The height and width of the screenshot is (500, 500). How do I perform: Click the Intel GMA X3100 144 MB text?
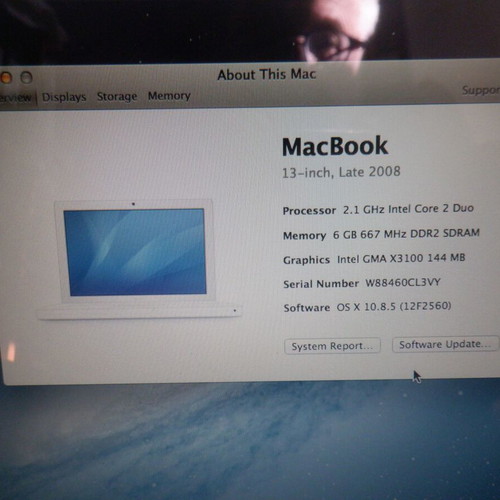click(401, 258)
